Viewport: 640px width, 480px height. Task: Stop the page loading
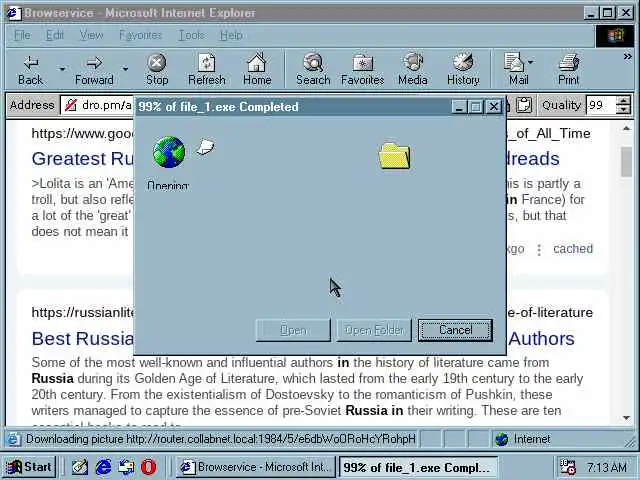pos(157,69)
